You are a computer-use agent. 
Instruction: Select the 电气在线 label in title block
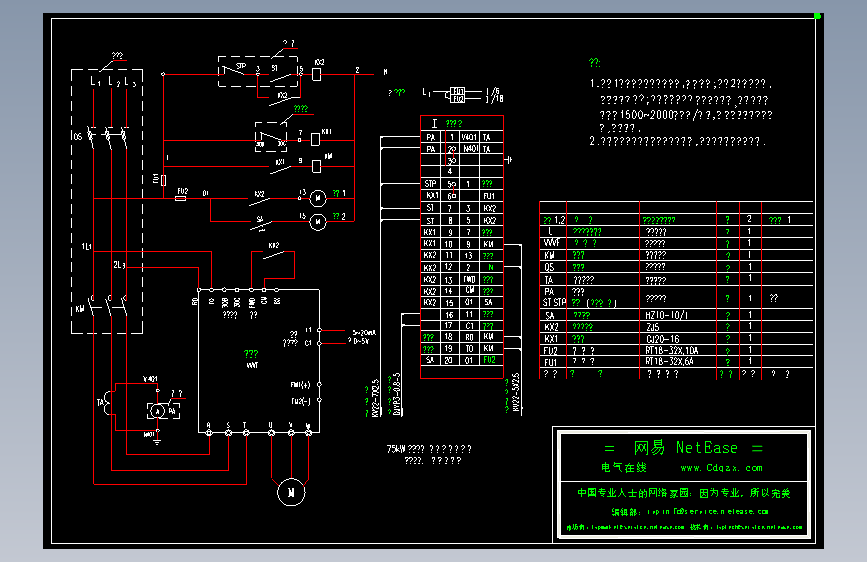pyautogui.click(x=624, y=467)
